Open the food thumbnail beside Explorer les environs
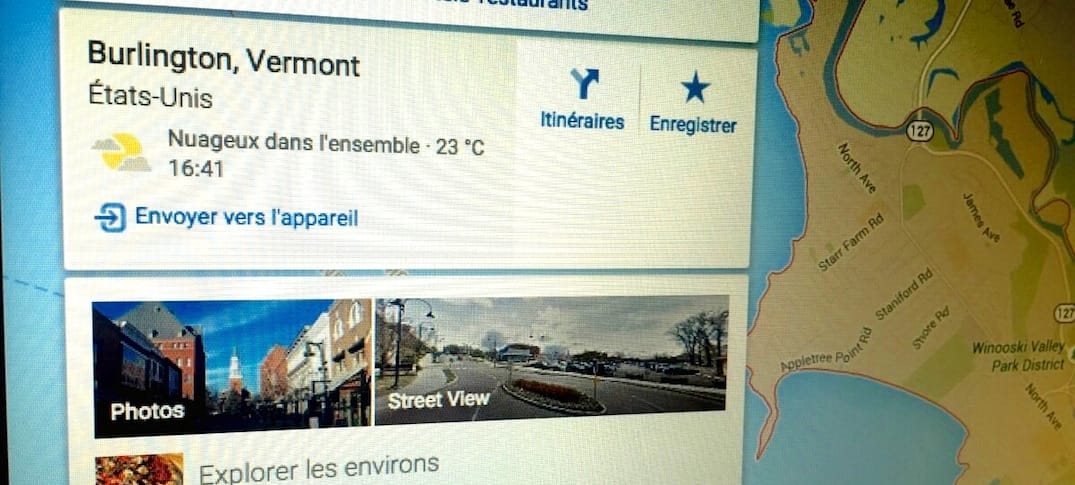This screenshot has width=1075, height=485. (x=139, y=469)
